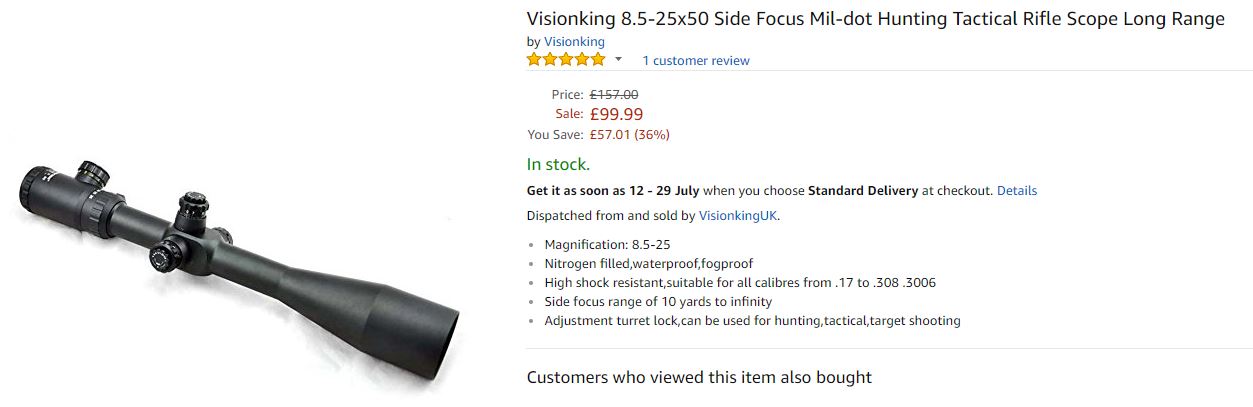Click Customers who viewed this item heading
Image resolution: width=1253 pixels, height=407 pixels.
[699, 378]
